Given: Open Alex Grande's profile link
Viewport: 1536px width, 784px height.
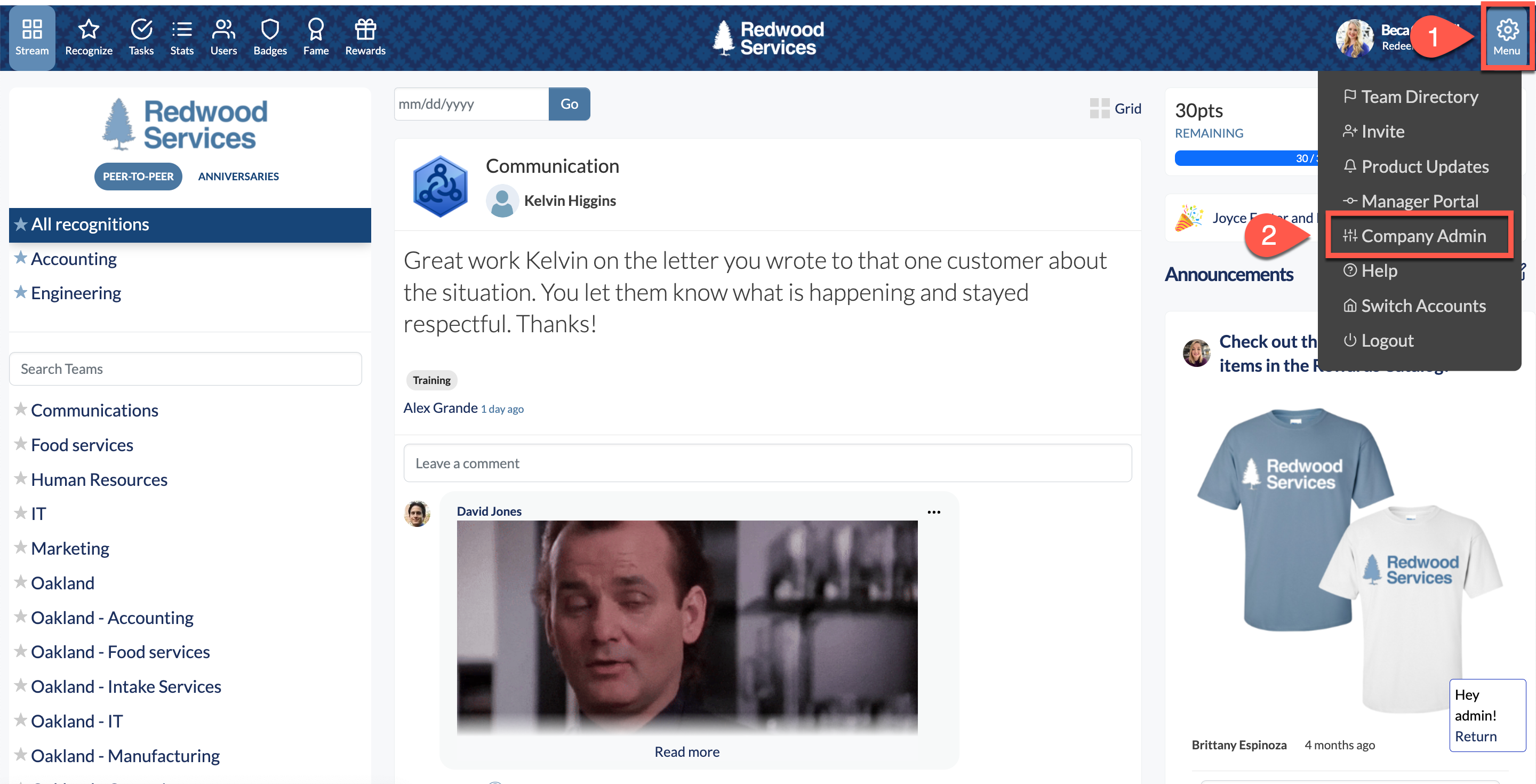Looking at the screenshot, I should pyautogui.click(x=440, y=408).
